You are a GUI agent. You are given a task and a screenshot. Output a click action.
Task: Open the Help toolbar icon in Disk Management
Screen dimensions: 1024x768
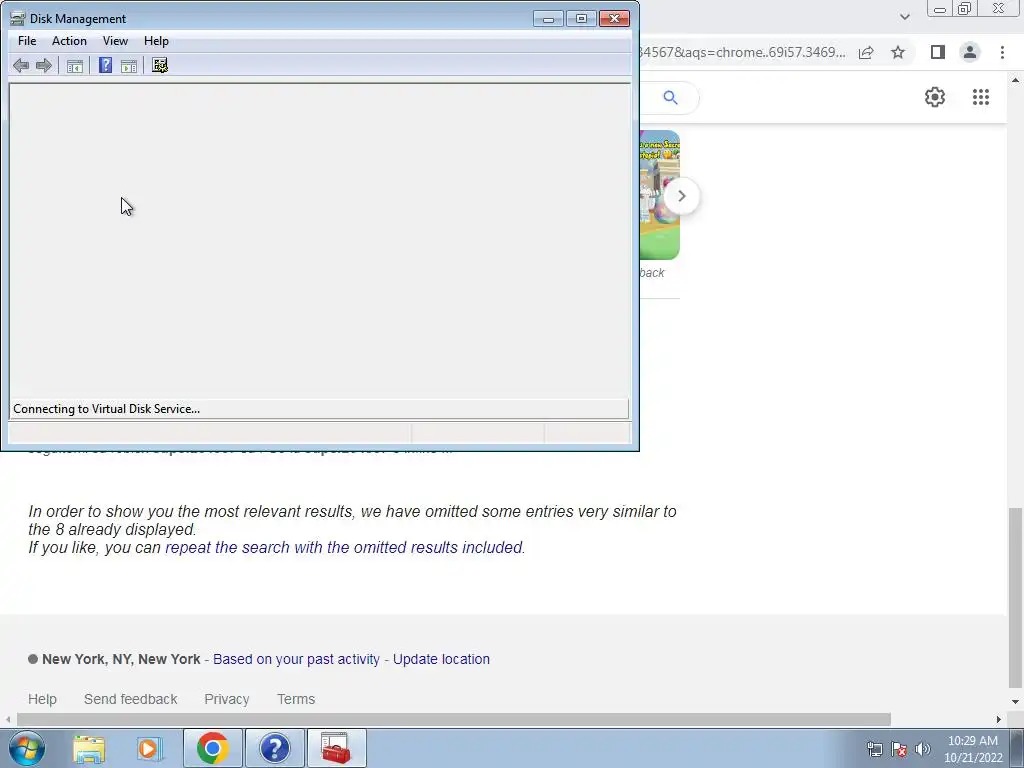click(x=105, y=65)
